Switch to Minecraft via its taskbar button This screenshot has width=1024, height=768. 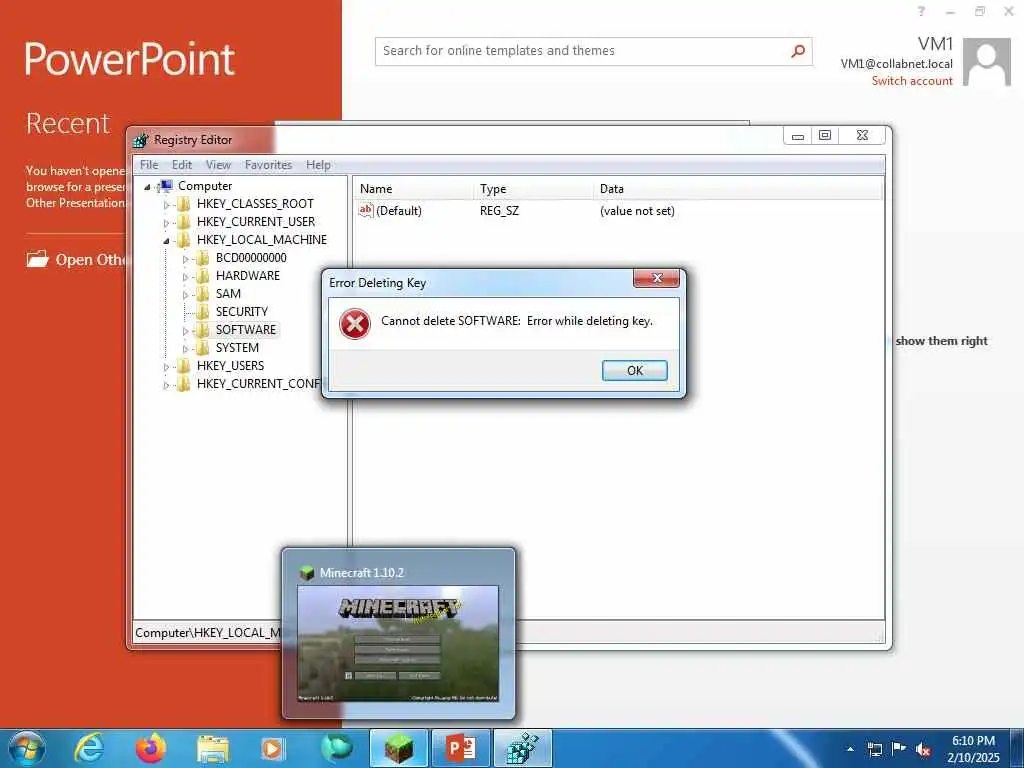(x=398, y=748)
